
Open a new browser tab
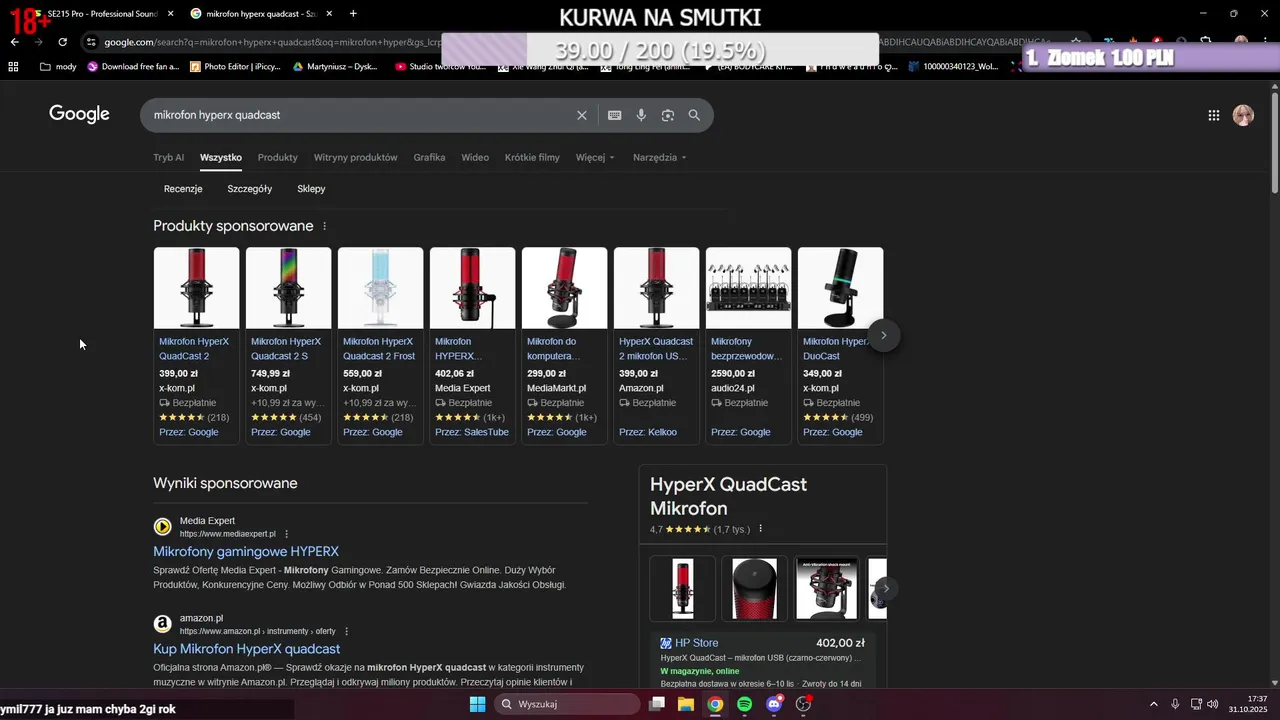click(x=353, y=14)
